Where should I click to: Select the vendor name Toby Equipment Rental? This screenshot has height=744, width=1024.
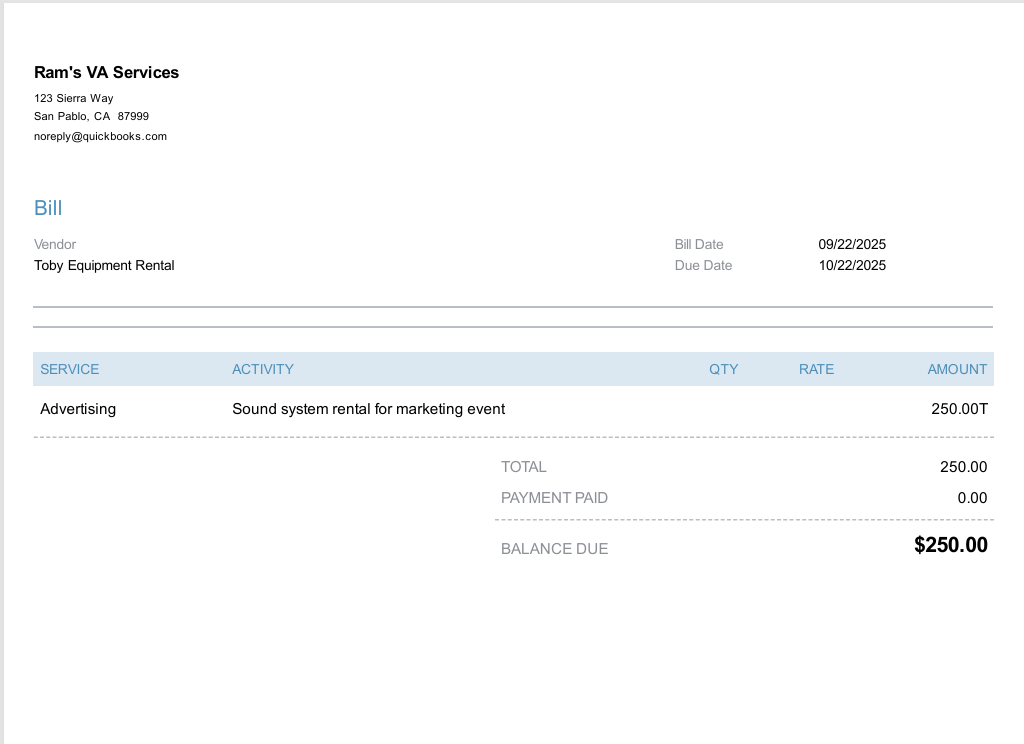[104, 265]
